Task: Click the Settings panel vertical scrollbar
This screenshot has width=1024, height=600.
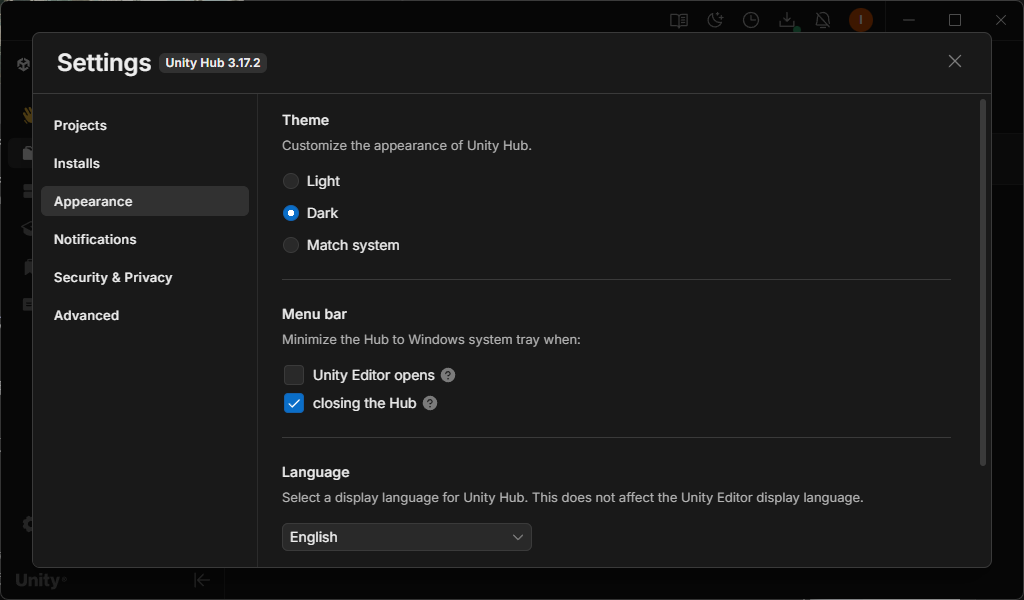Action: pos(983,280)
